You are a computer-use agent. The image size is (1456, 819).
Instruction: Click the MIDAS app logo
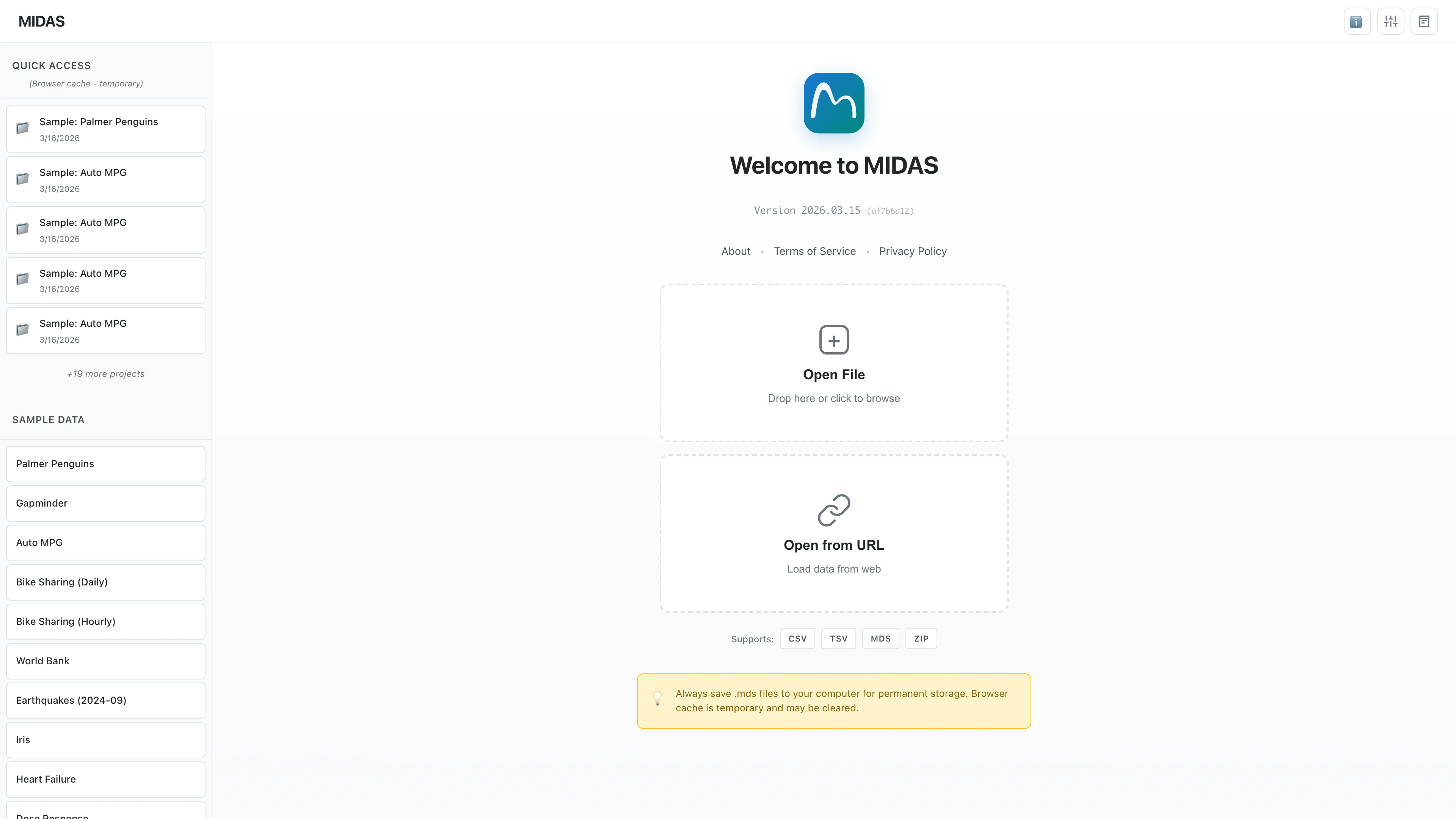(834, 103)
